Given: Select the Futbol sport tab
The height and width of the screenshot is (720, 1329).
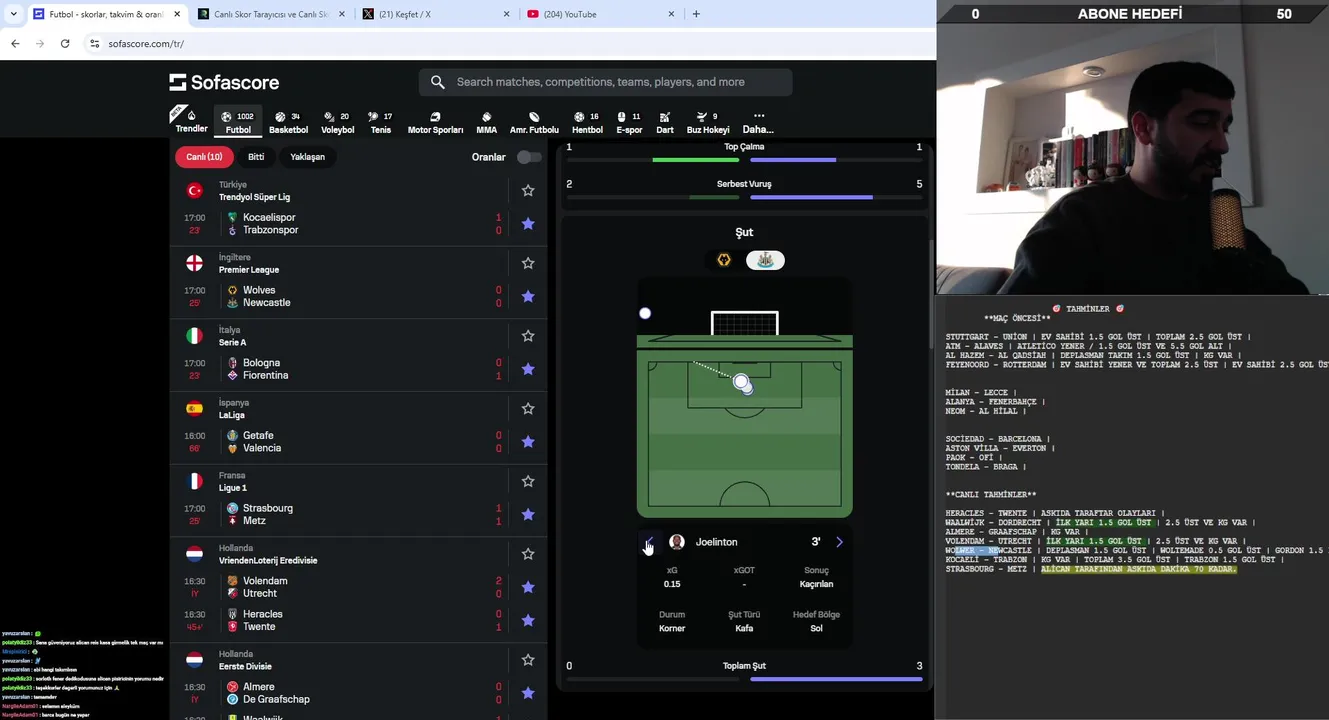Looking at the screenshot, I should (238, 122).
